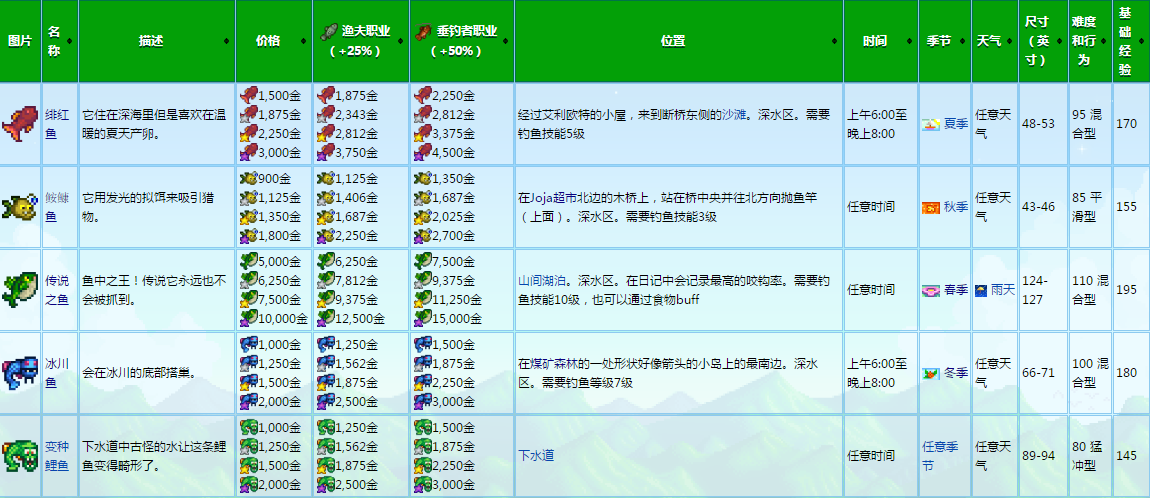Sort the table by 季节 column
The width and height of the screenshot is (1150, 498).
[x=945, y=41]
